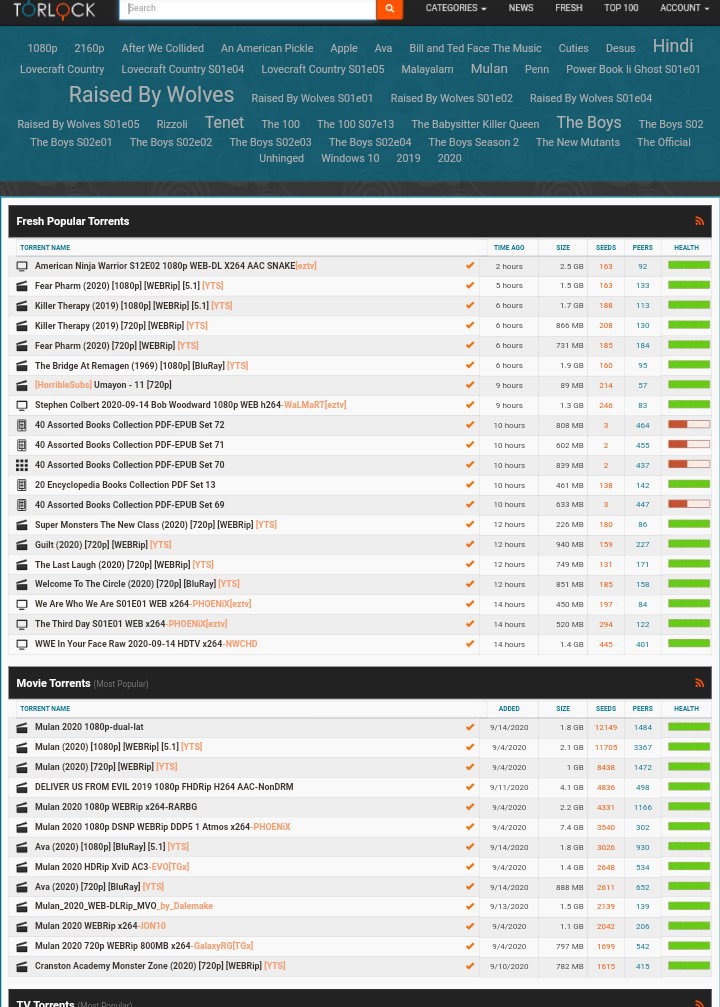Click verified checkmark for DELIVER US FROM EVIL
This screenshot has width=720, height=1007.
470,787
